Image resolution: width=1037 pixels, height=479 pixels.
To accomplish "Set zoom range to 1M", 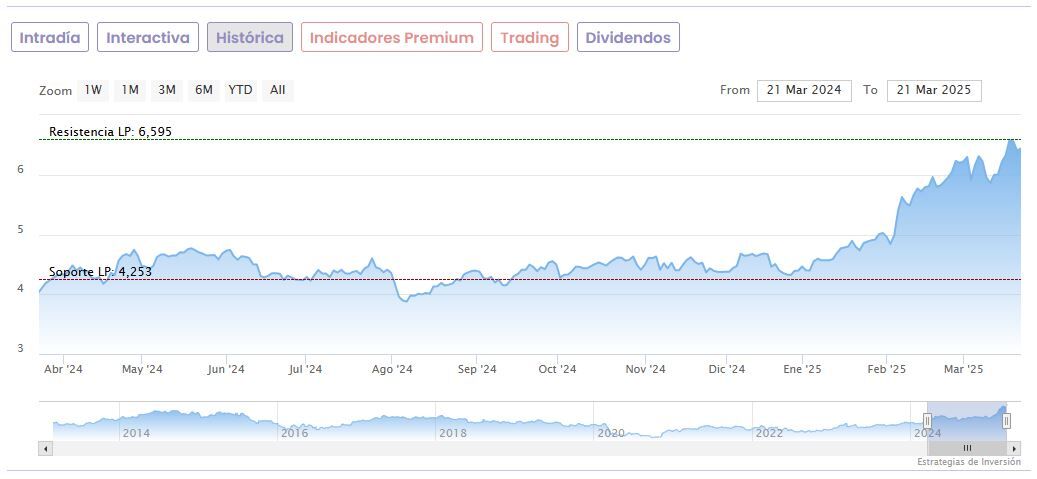I will pyautogui.click(x=130, y=90).
